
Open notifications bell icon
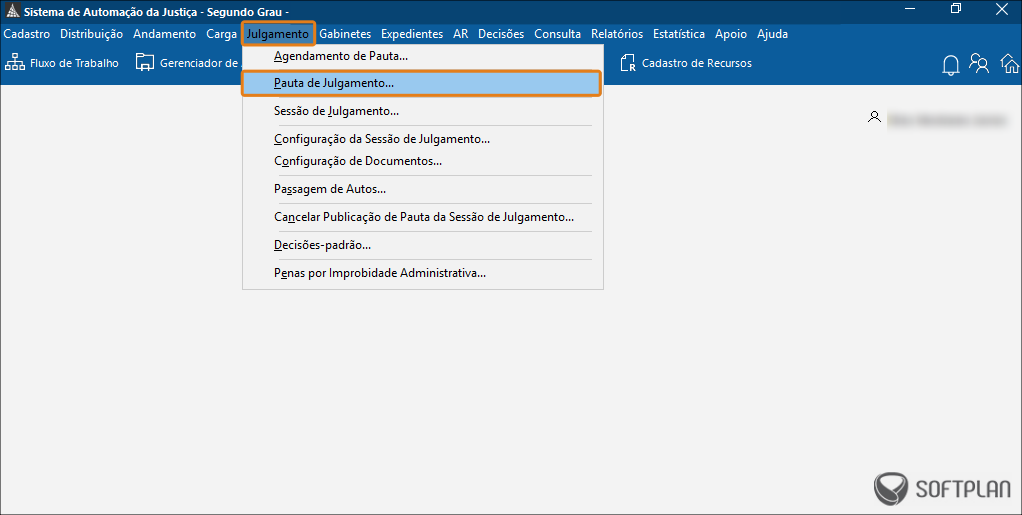951,65
